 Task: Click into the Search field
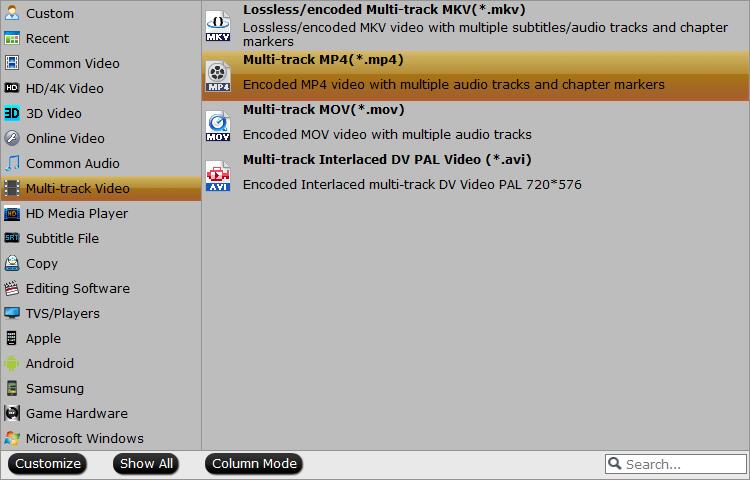(x=675, y=464)
